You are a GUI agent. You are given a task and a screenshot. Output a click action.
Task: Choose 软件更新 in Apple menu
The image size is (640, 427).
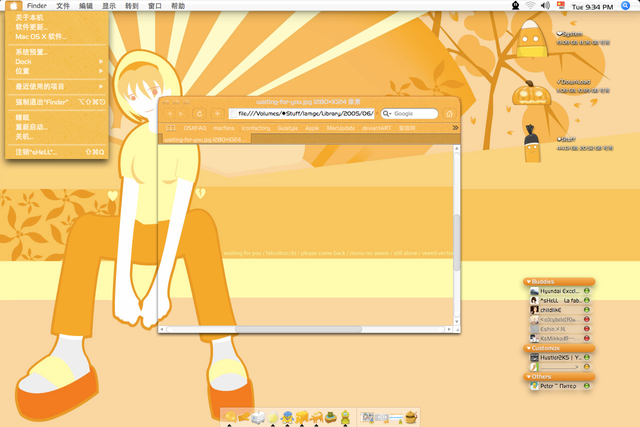(x=57, y=27)
